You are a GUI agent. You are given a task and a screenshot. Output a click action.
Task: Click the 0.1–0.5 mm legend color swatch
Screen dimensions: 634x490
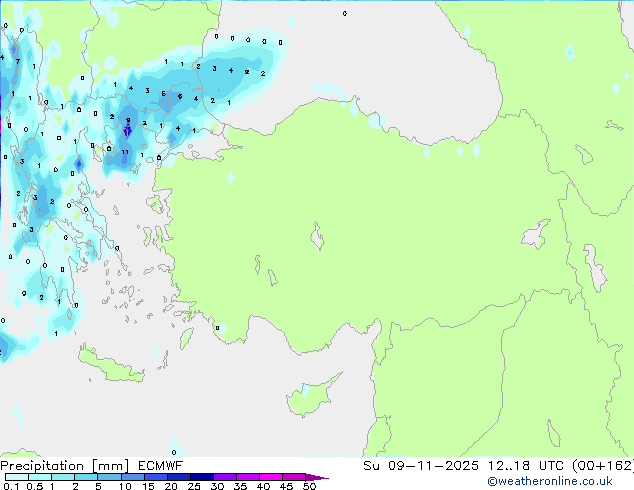click(17, 477)
